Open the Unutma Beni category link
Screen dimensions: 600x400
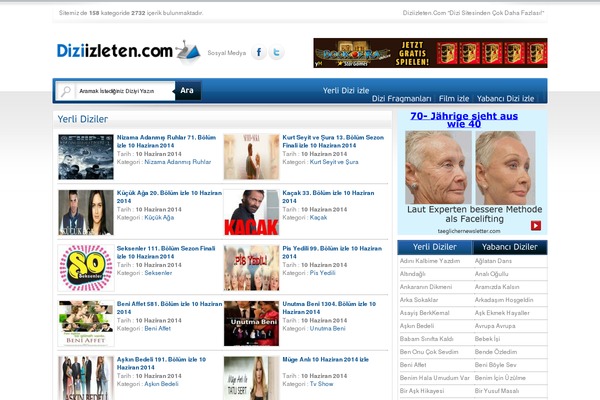[x=328, y=328]
